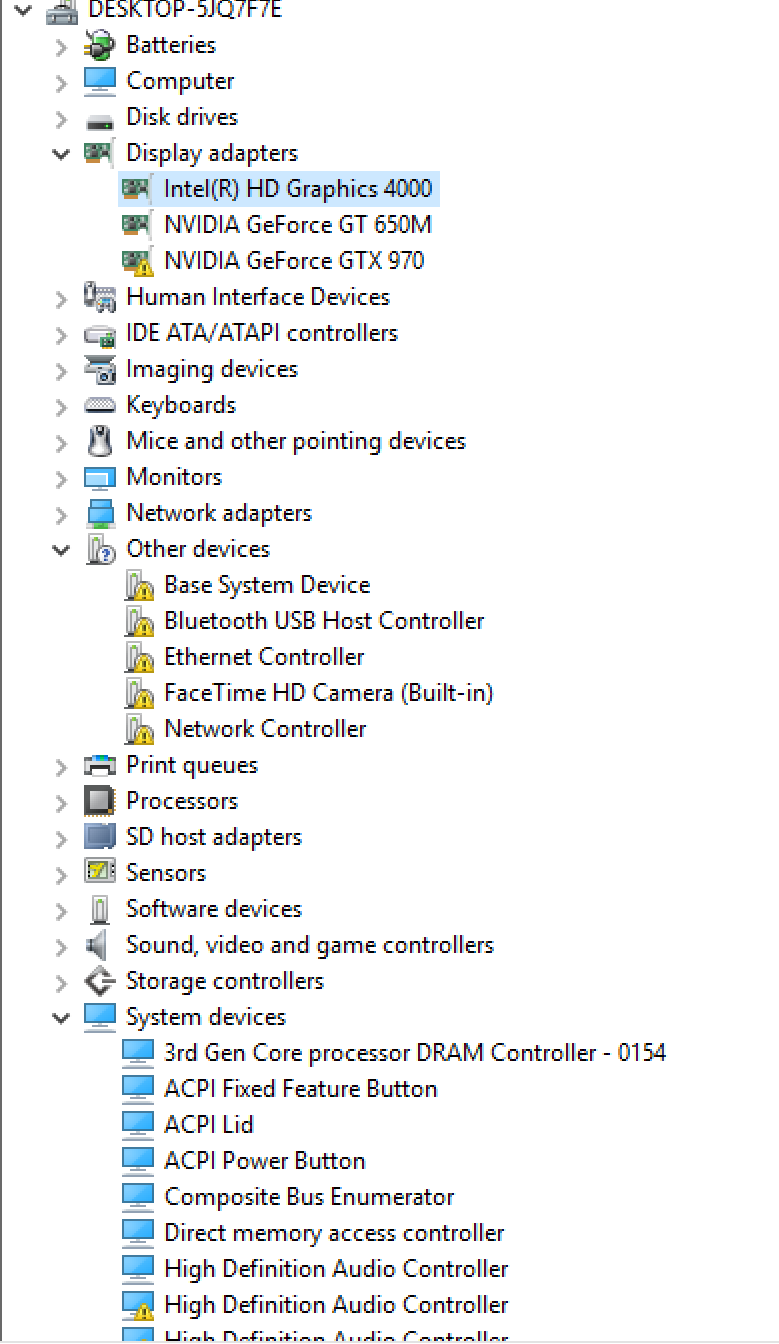The width and height of the screenshot is (779, 1344).
Task: Click the Storage controllers icon
Action: (100, 981)
